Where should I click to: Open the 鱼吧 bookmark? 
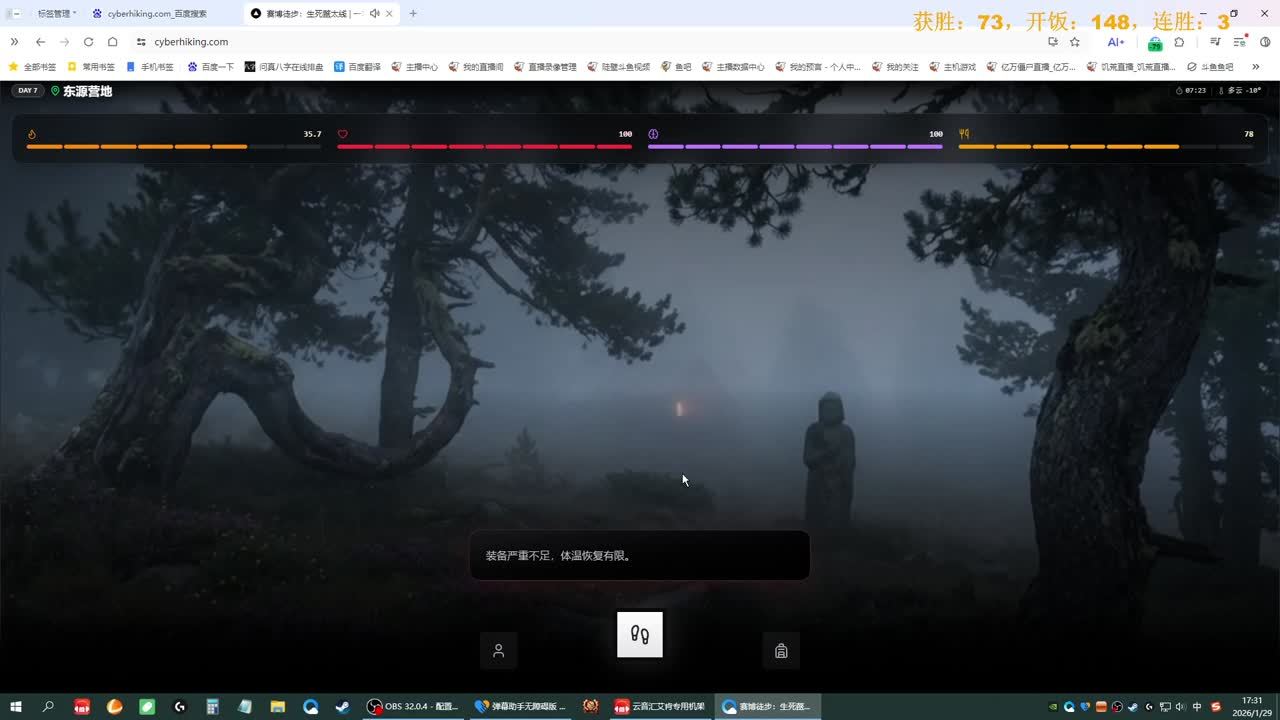[675, 67]
